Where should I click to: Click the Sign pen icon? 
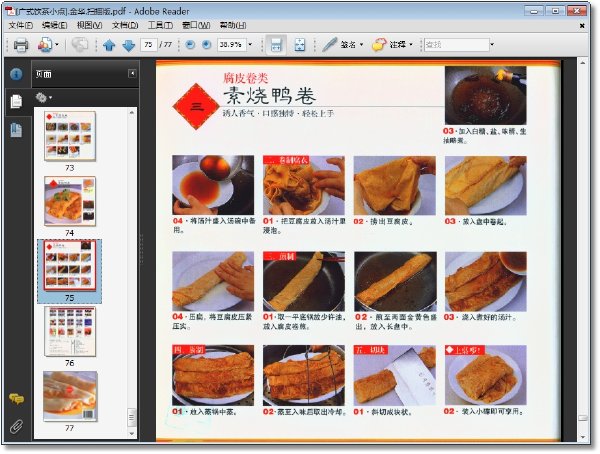(329, 44)
